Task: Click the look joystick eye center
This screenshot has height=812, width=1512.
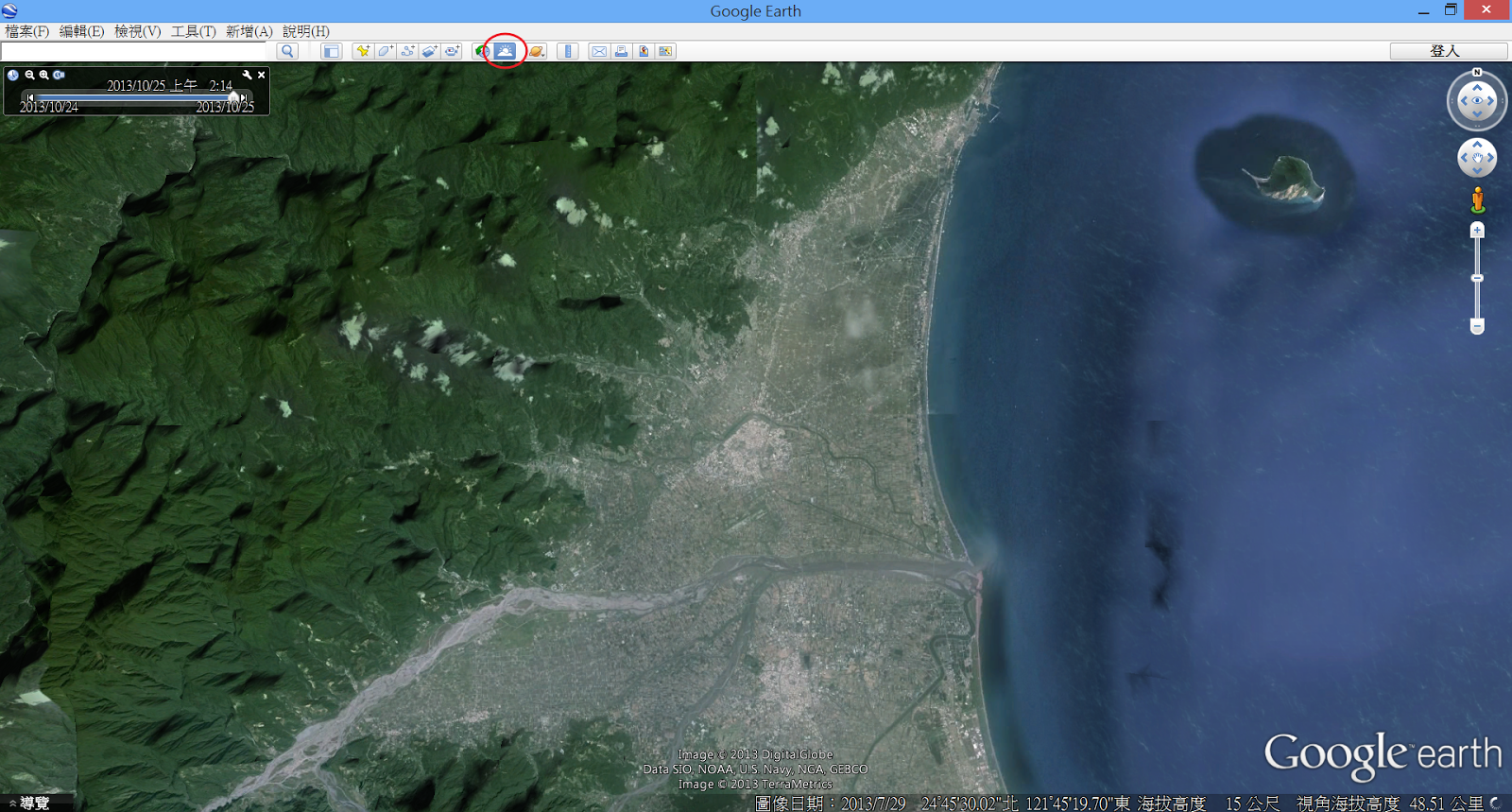Action: (x=1477, y=100)
